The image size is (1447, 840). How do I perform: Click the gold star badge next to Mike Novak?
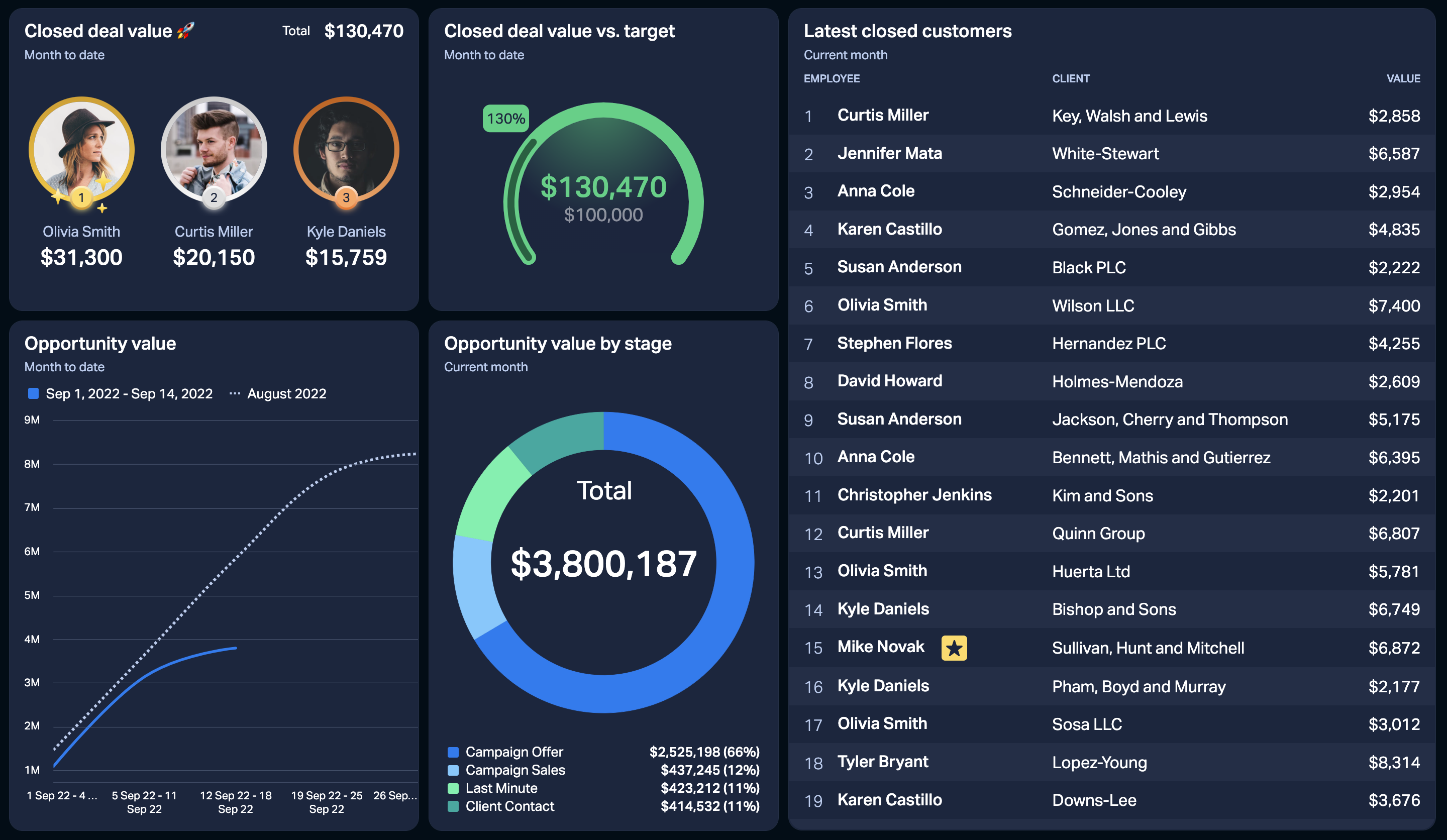click(954, 648)
